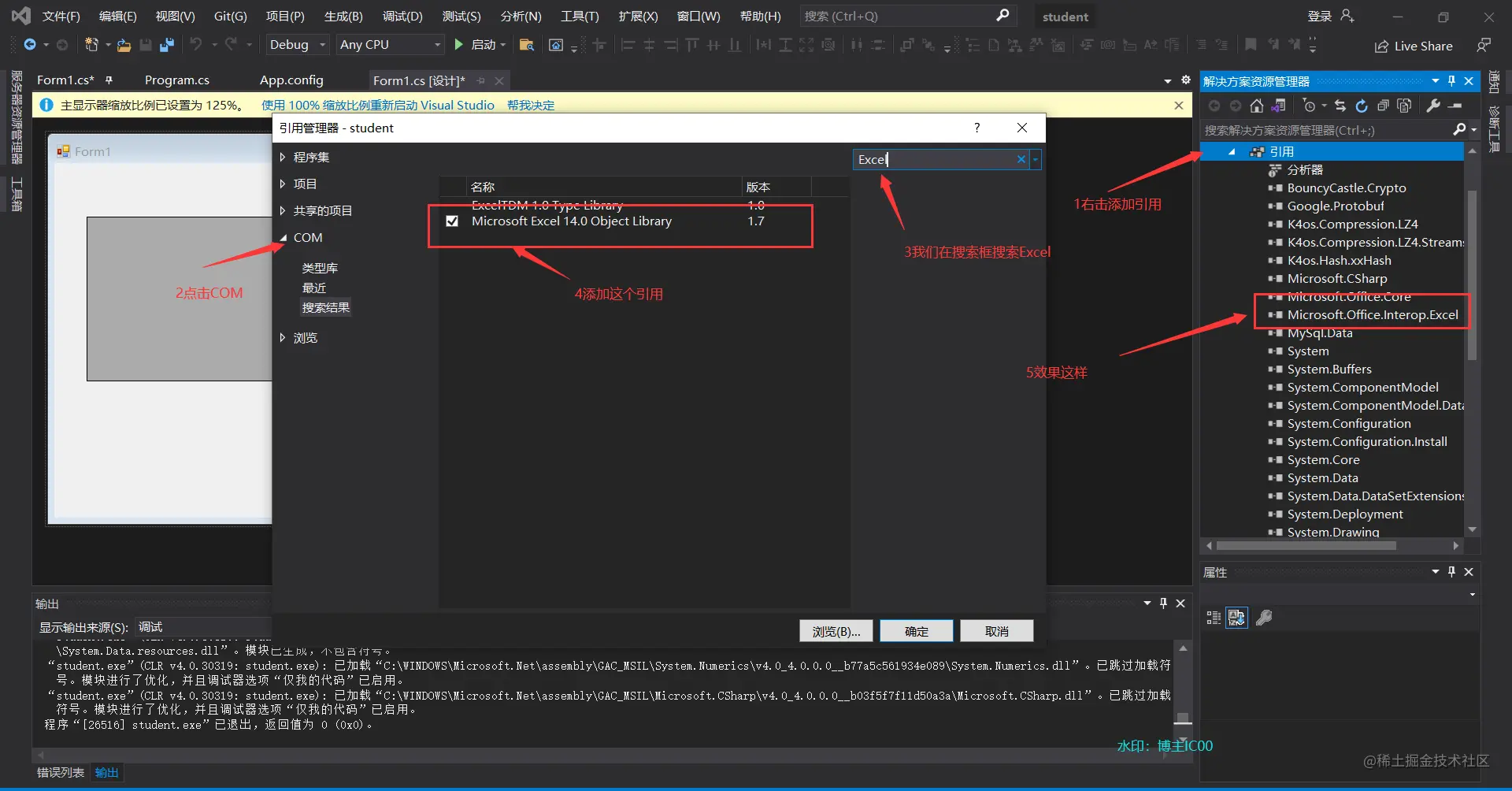1512x791 pixels.
Task: Click the 搜索 (Ctrl+Q) search box
Action: coord(908,16)
